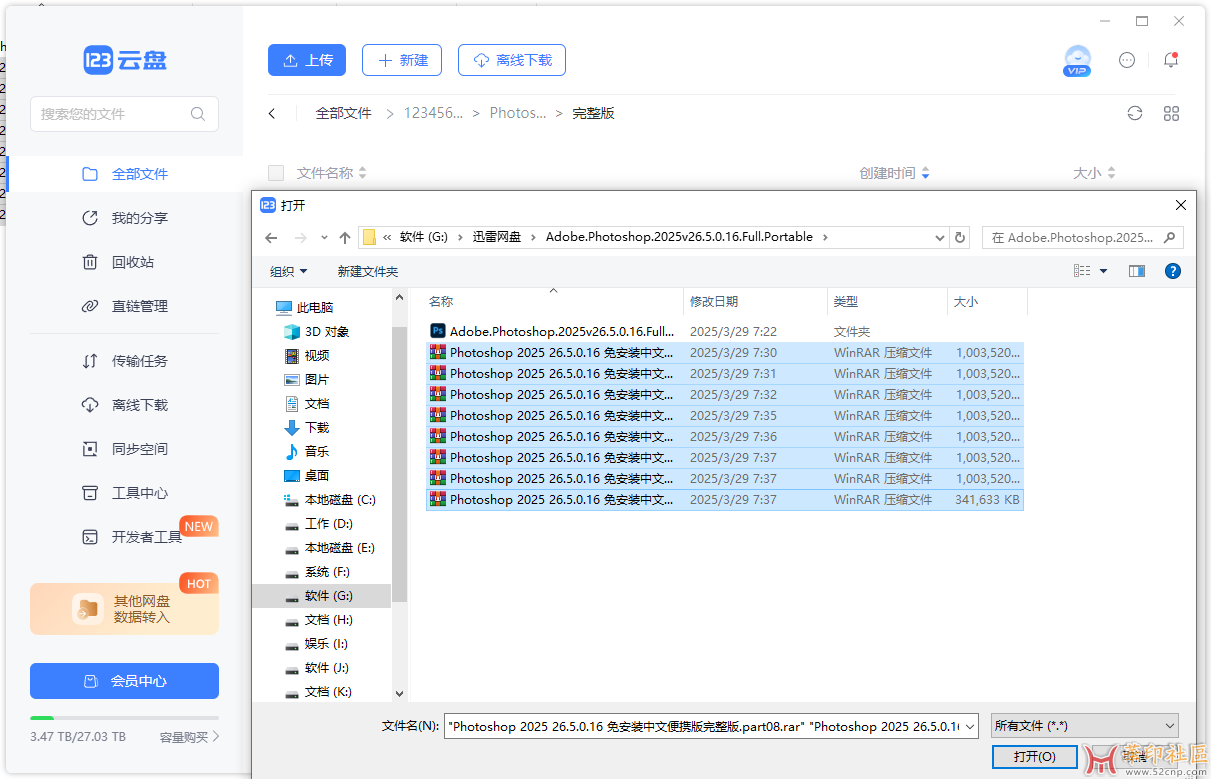
Task: Click the 会员中心 button
Action: [125, 681]
